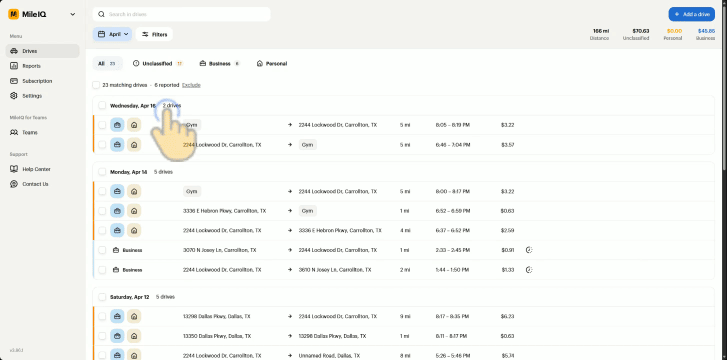Switch to the Unclassified tab
The image size is (727, 360).
click(158, 64)
